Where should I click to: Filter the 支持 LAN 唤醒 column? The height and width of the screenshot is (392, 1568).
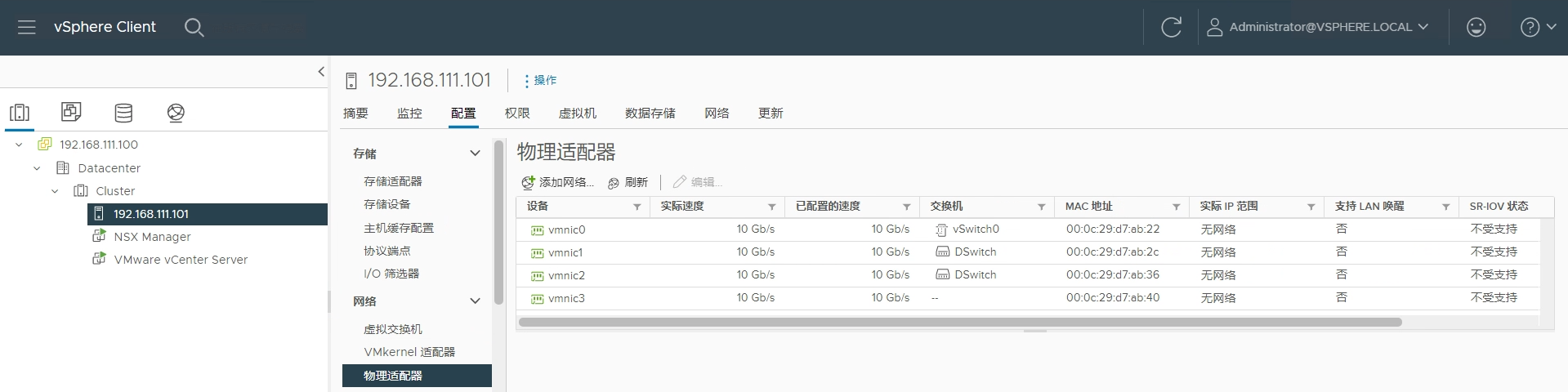coord(1445,207)
